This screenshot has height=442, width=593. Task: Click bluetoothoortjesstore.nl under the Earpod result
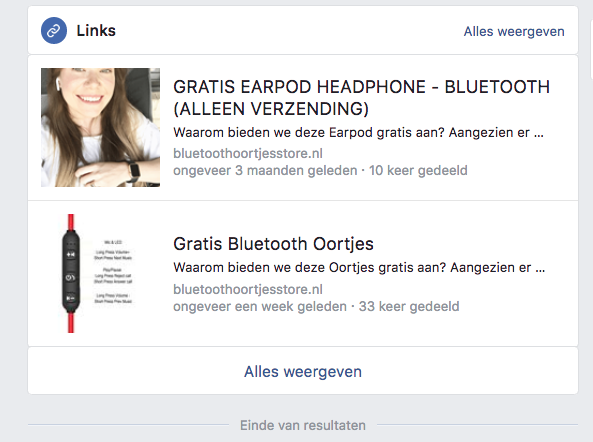click(248, 154)
